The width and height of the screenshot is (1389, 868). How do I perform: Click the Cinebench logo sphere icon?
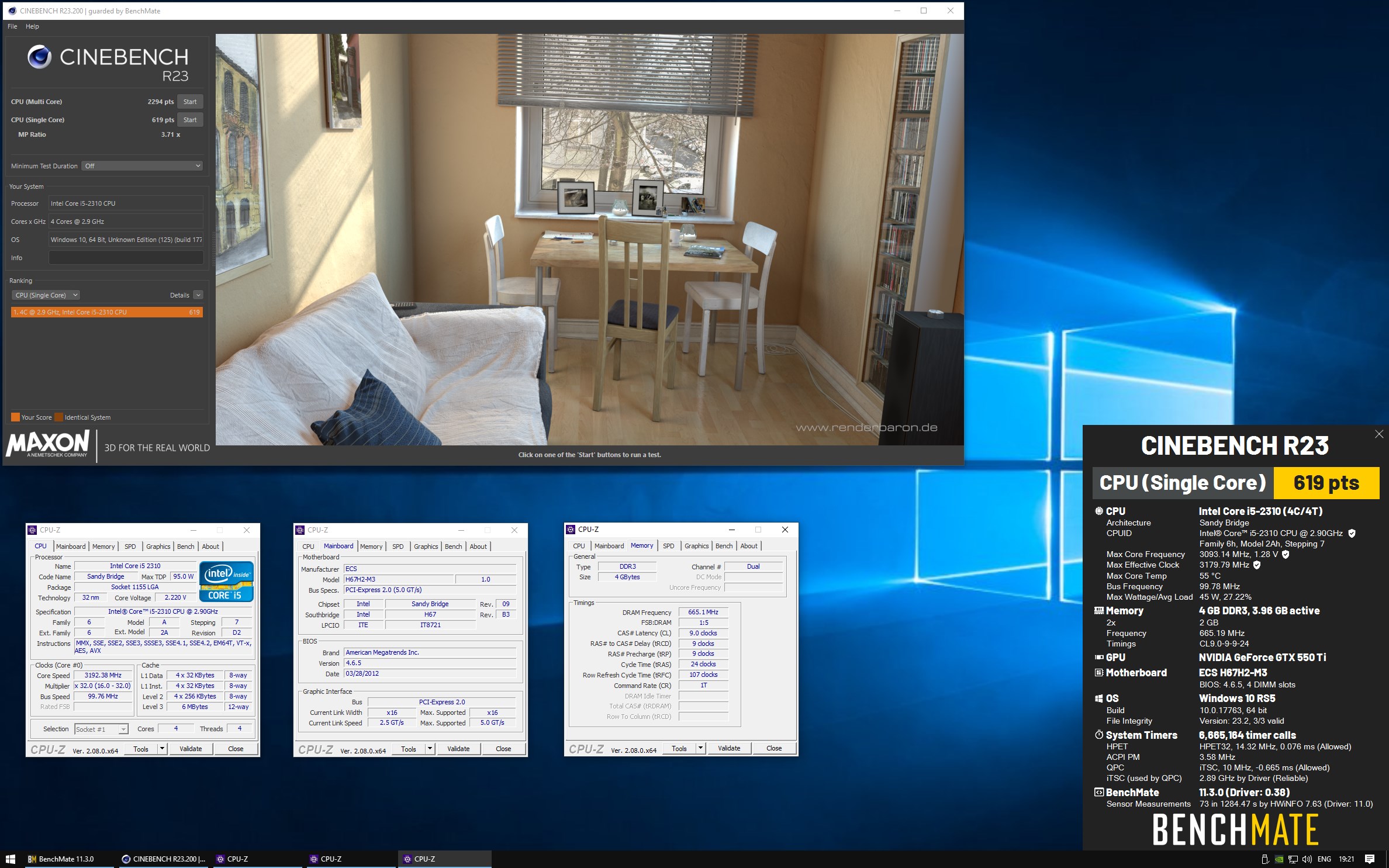[40, 57]
